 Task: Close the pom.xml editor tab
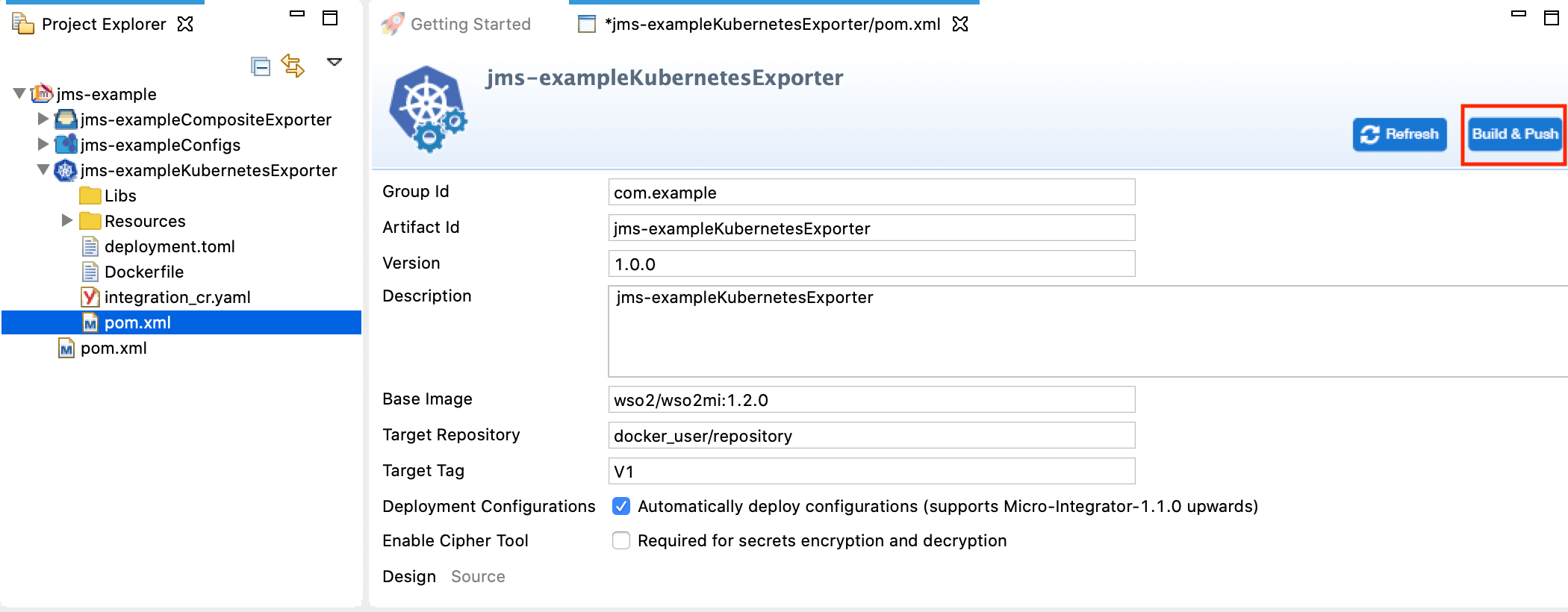coord(960,24)
